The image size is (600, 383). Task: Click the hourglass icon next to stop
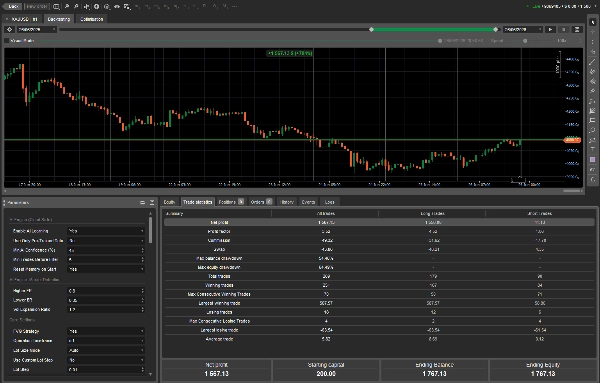point(577,29)
